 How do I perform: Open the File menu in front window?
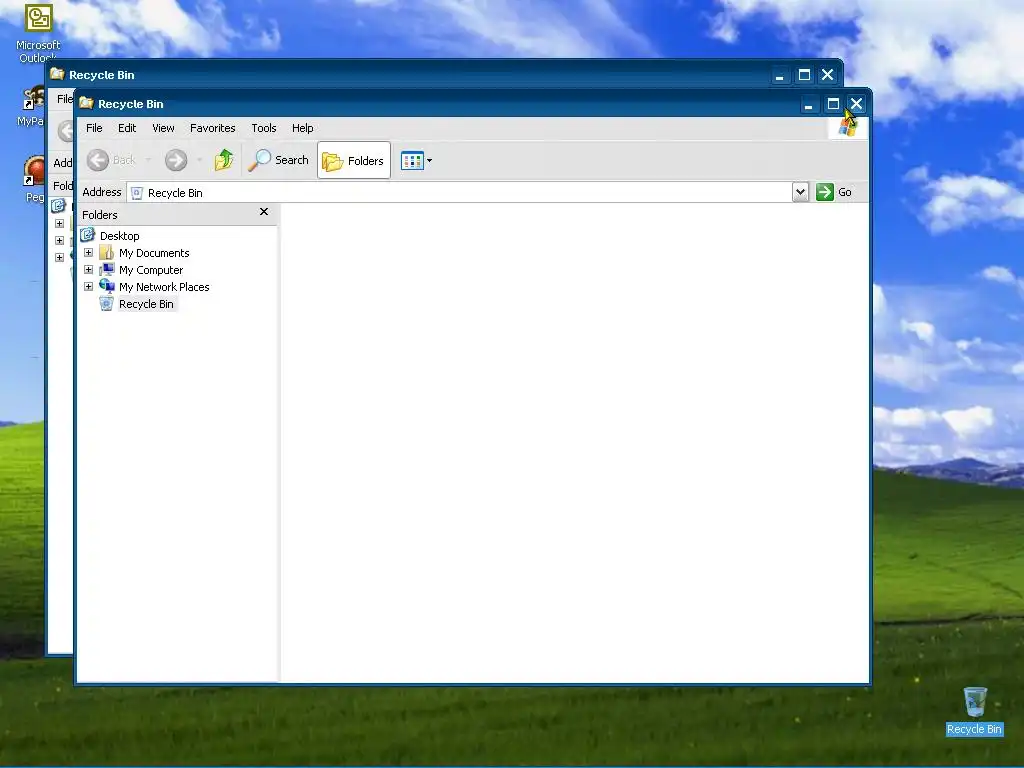coord(94,128)
